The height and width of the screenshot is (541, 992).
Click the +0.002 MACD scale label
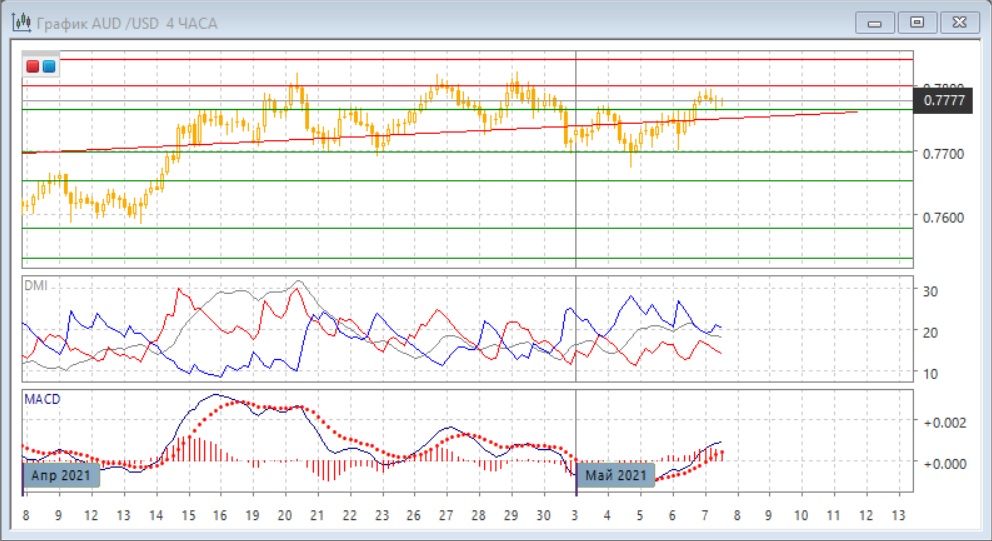945,422
